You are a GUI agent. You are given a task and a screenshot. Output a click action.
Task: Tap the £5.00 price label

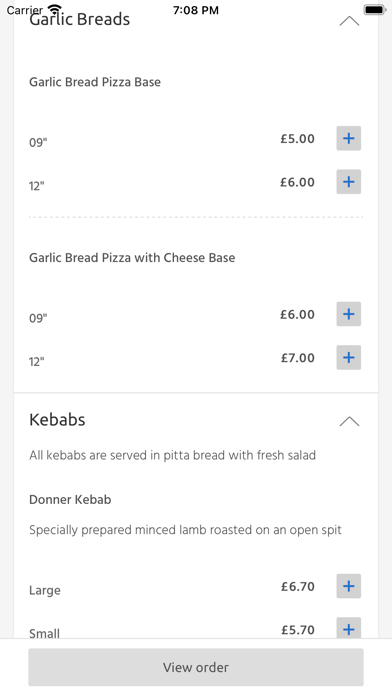[x=297, y=139]
